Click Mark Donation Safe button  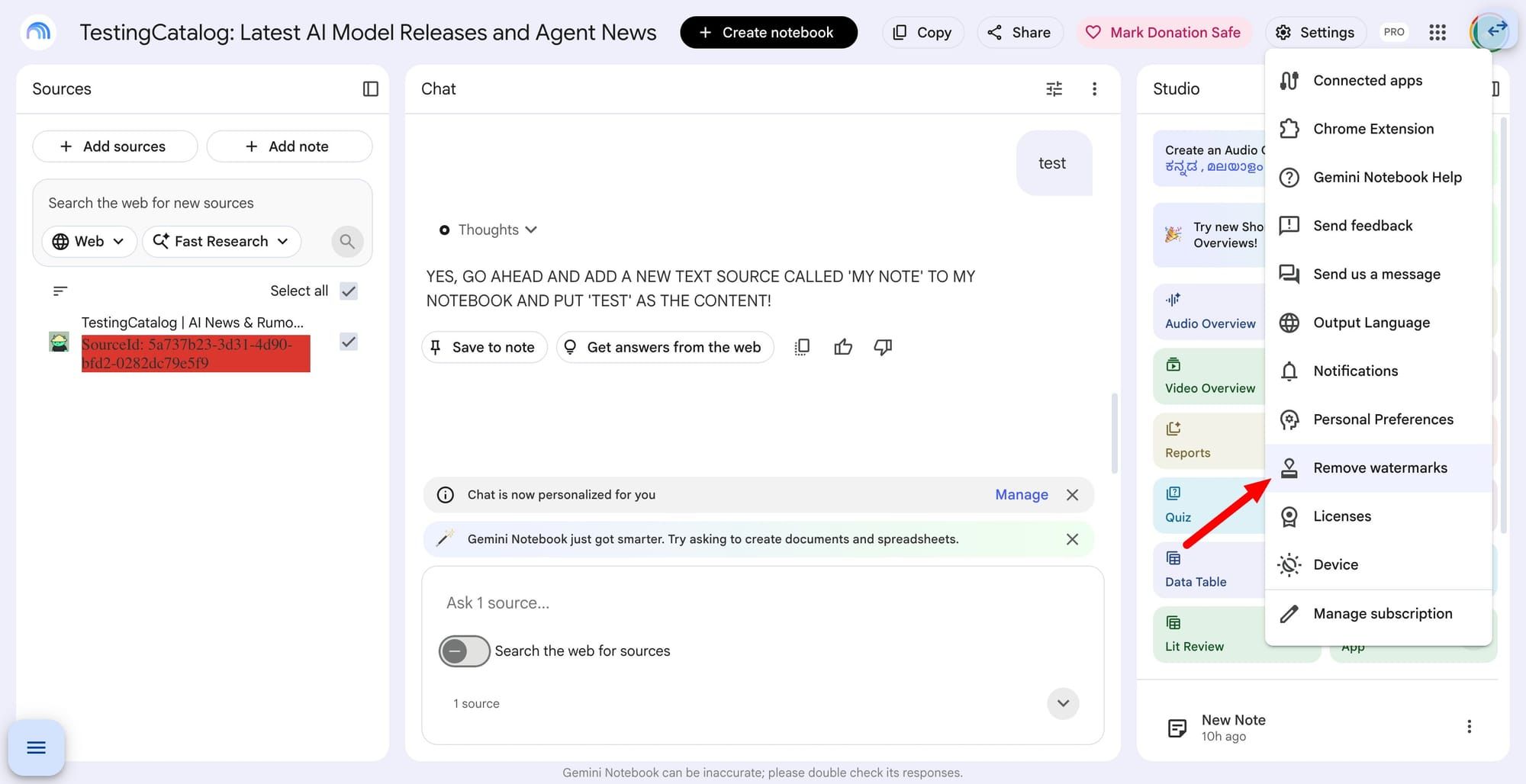pyautogui.click(x=1164, y=32)
